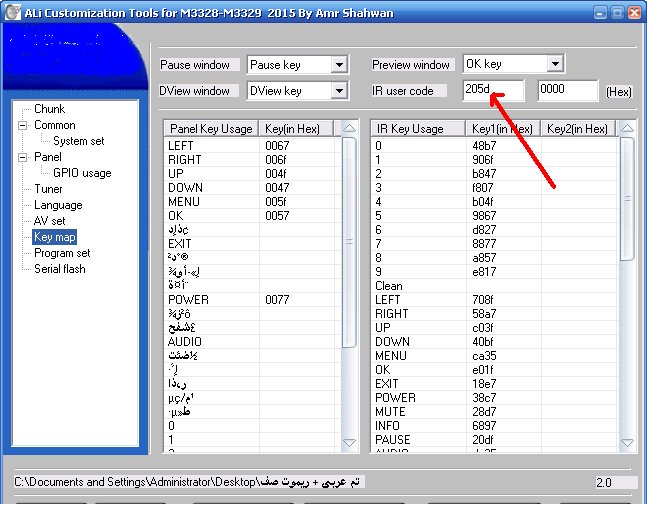Select the UP row with value 004f
The height and width of the screenshot is (505, 647).
[x=253, y=174]
